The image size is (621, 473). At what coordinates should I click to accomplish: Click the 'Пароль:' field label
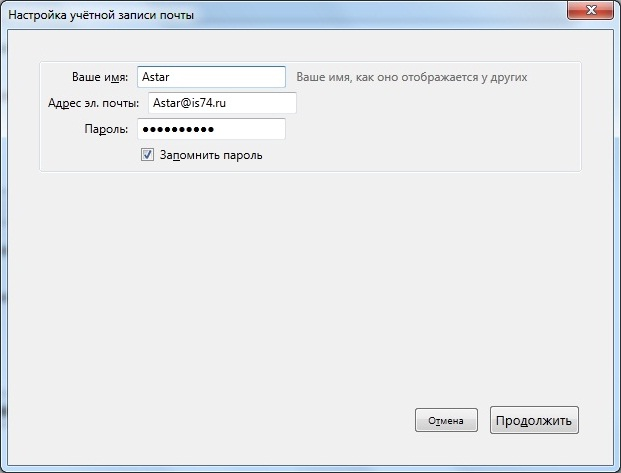click(106, 129)
